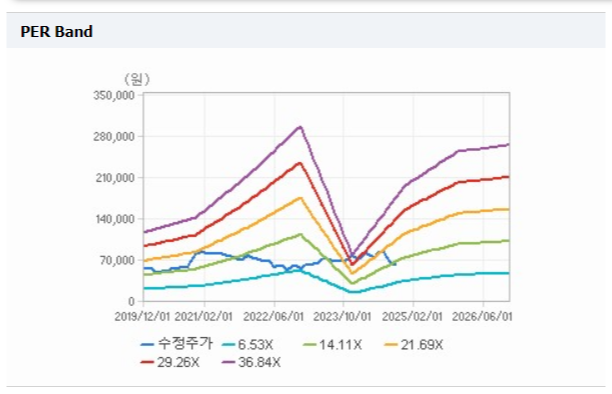612x394 pixels.
Task: Click the 280,000 y-axis label
Action: (114, 137)
